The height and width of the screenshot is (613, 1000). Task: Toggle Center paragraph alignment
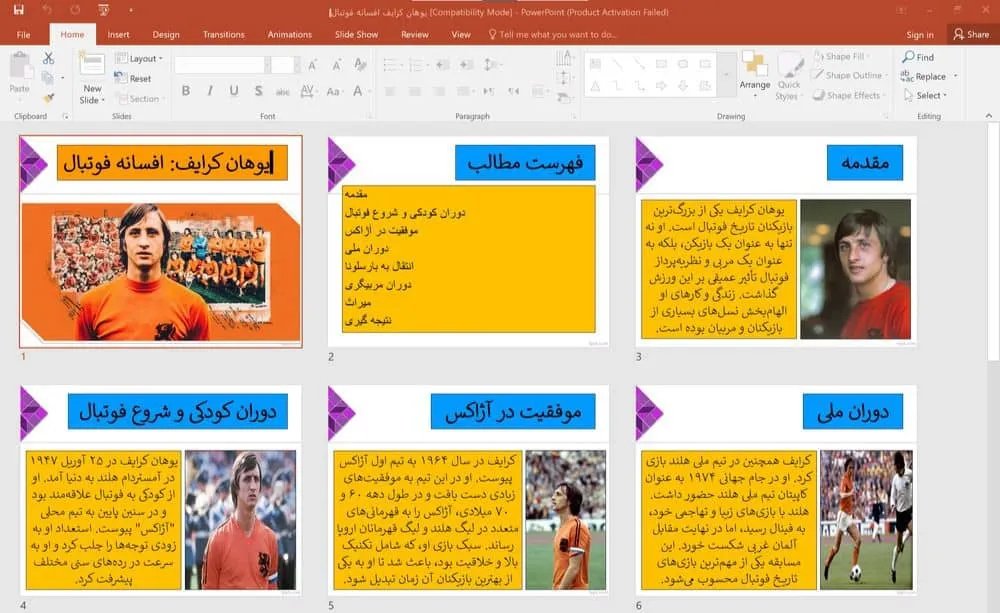(x=415, y=91)
